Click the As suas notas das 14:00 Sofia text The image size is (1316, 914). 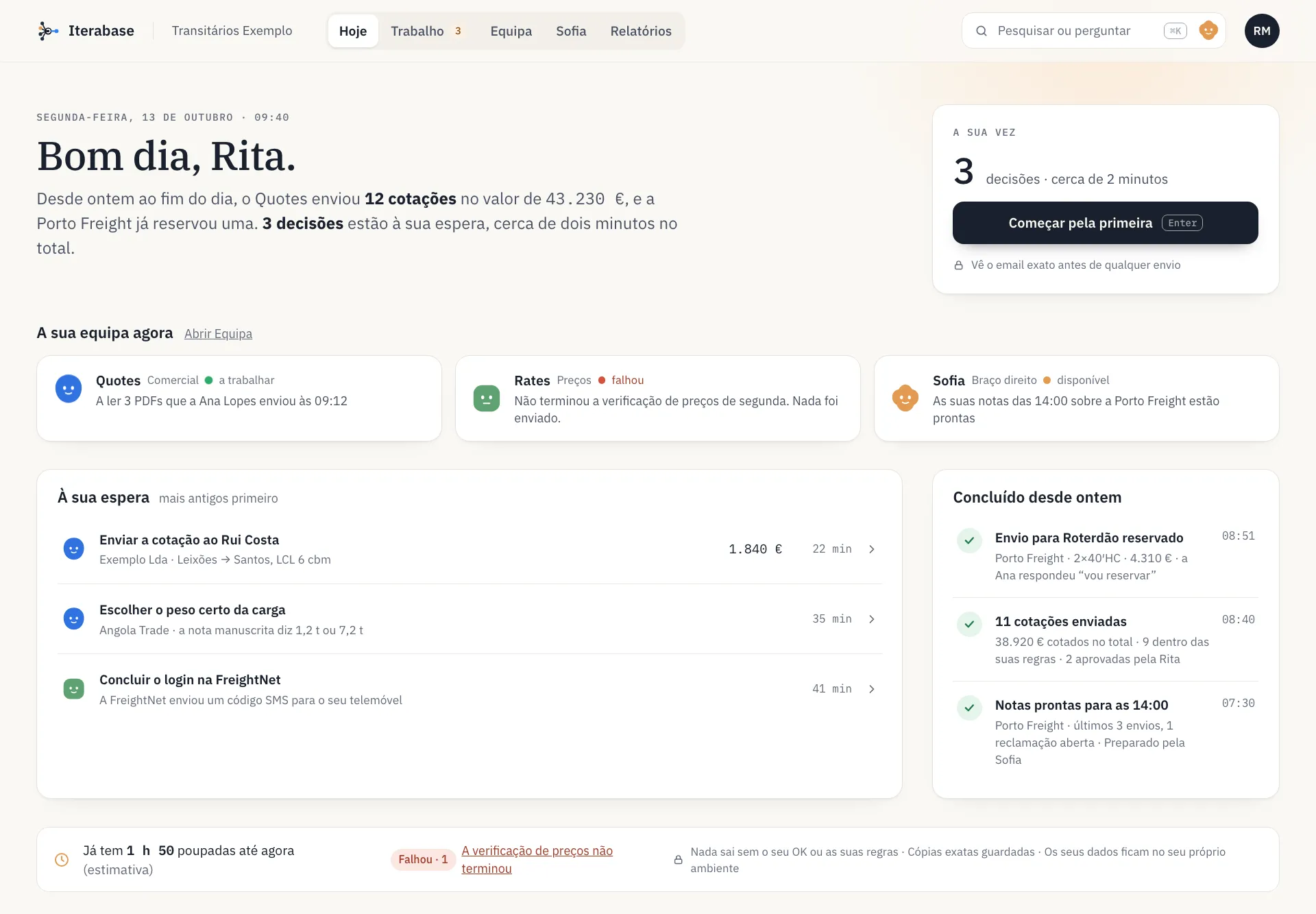coord(1076,409)
